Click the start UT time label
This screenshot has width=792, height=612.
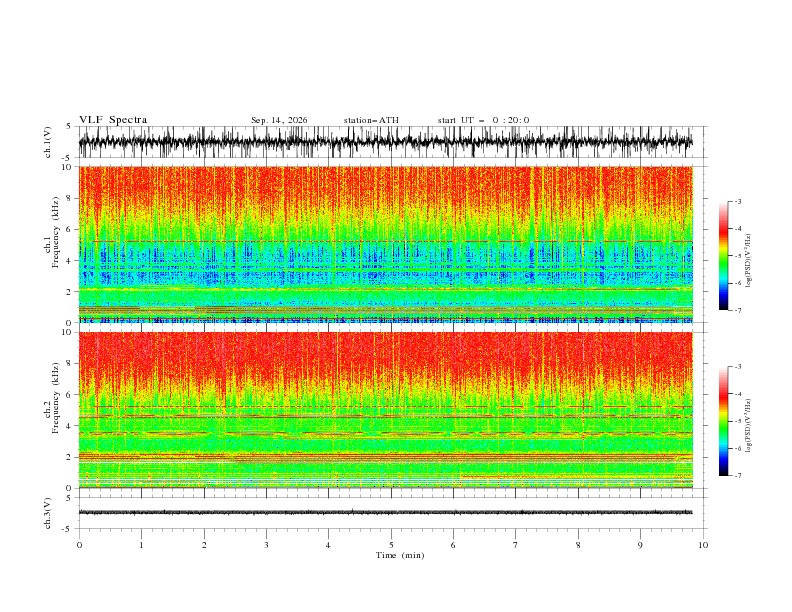(483, 120)
